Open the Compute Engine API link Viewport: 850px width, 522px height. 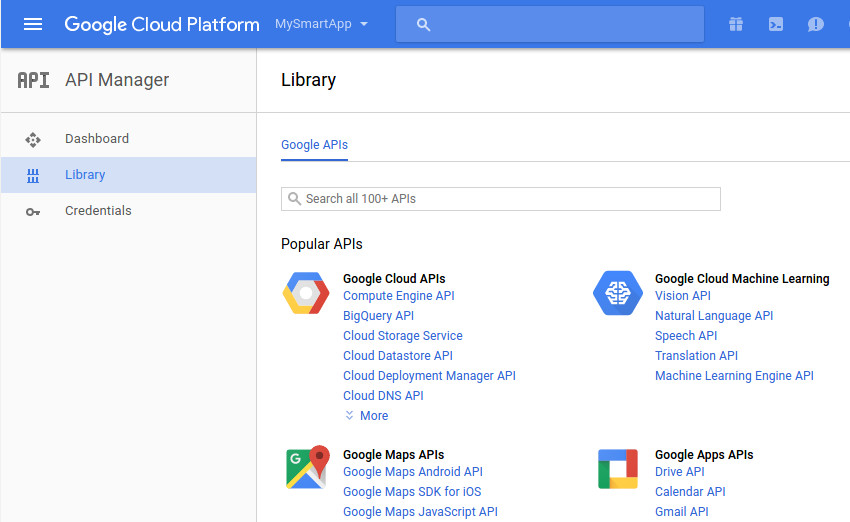tap(398, 296)
